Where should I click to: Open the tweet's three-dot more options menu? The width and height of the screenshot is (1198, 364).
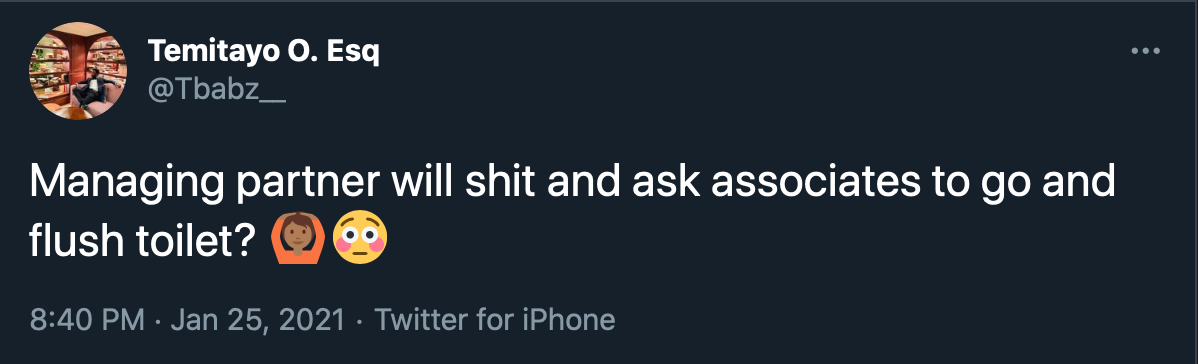[x=1145, y=51]
